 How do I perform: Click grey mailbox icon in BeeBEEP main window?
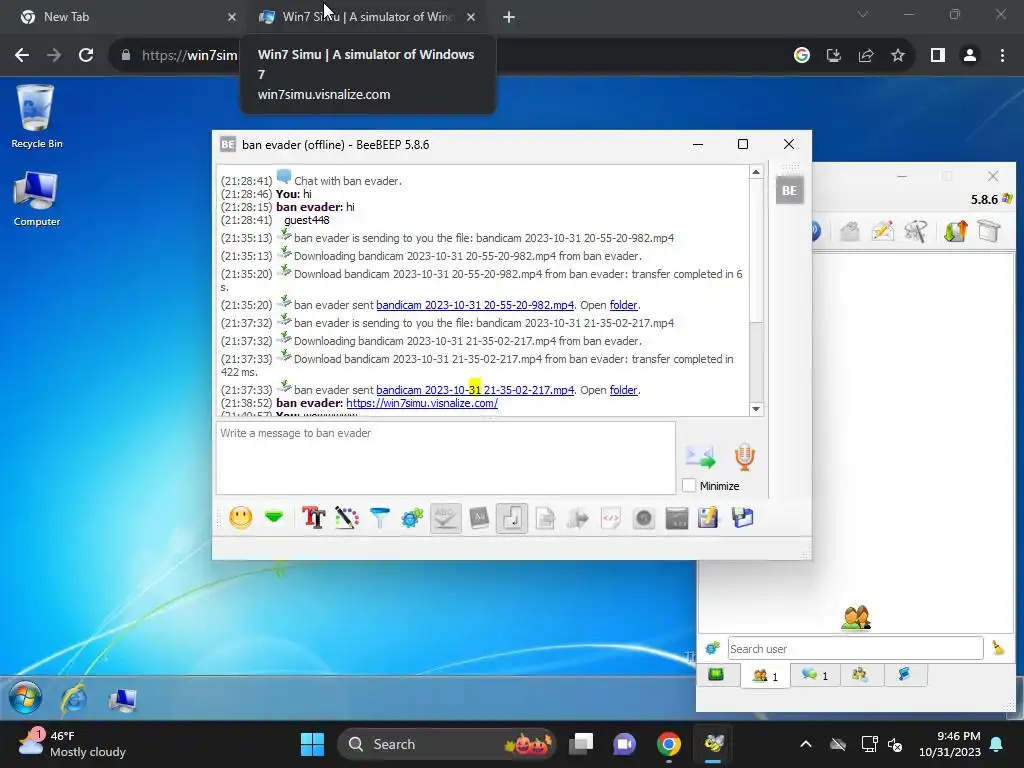coord(849,231)
